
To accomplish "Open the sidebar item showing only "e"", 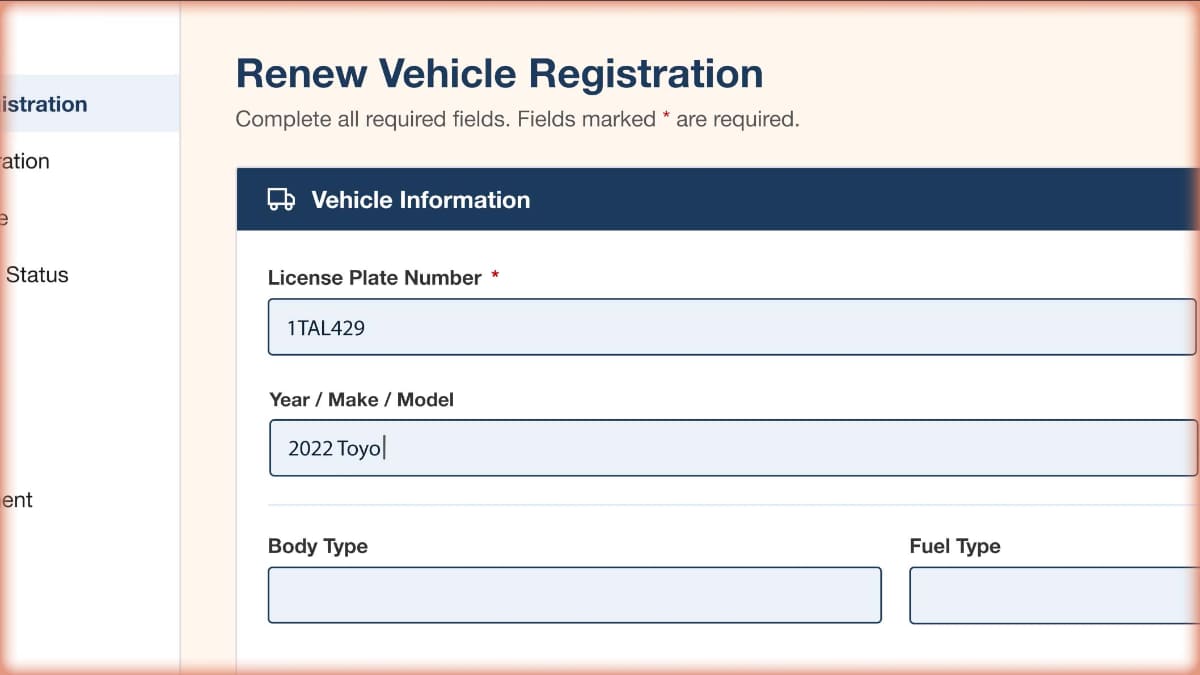I will [x=5, y=217].
